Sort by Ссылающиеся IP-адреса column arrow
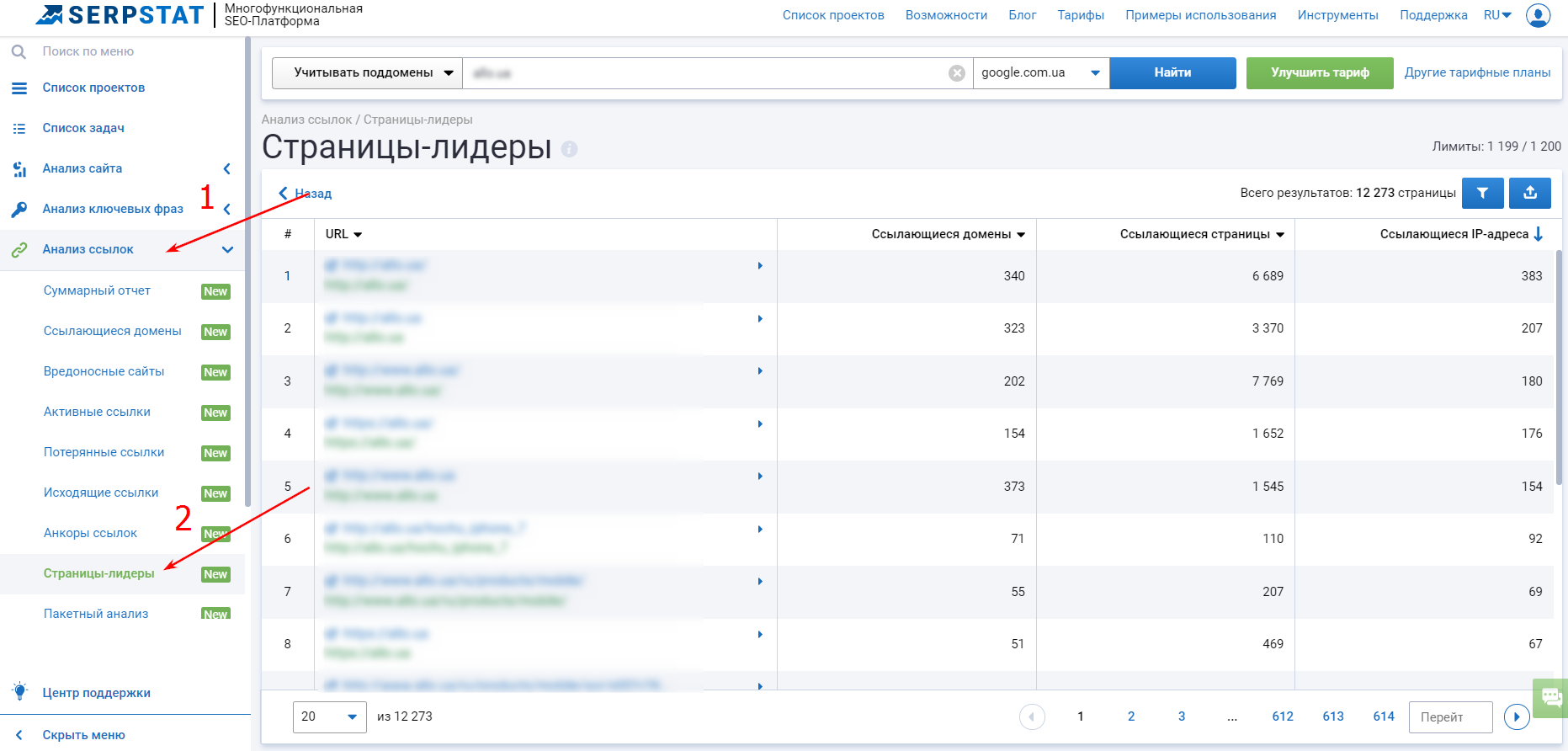This screenshot has height=751, width=1568. [x=1539, y=234]
